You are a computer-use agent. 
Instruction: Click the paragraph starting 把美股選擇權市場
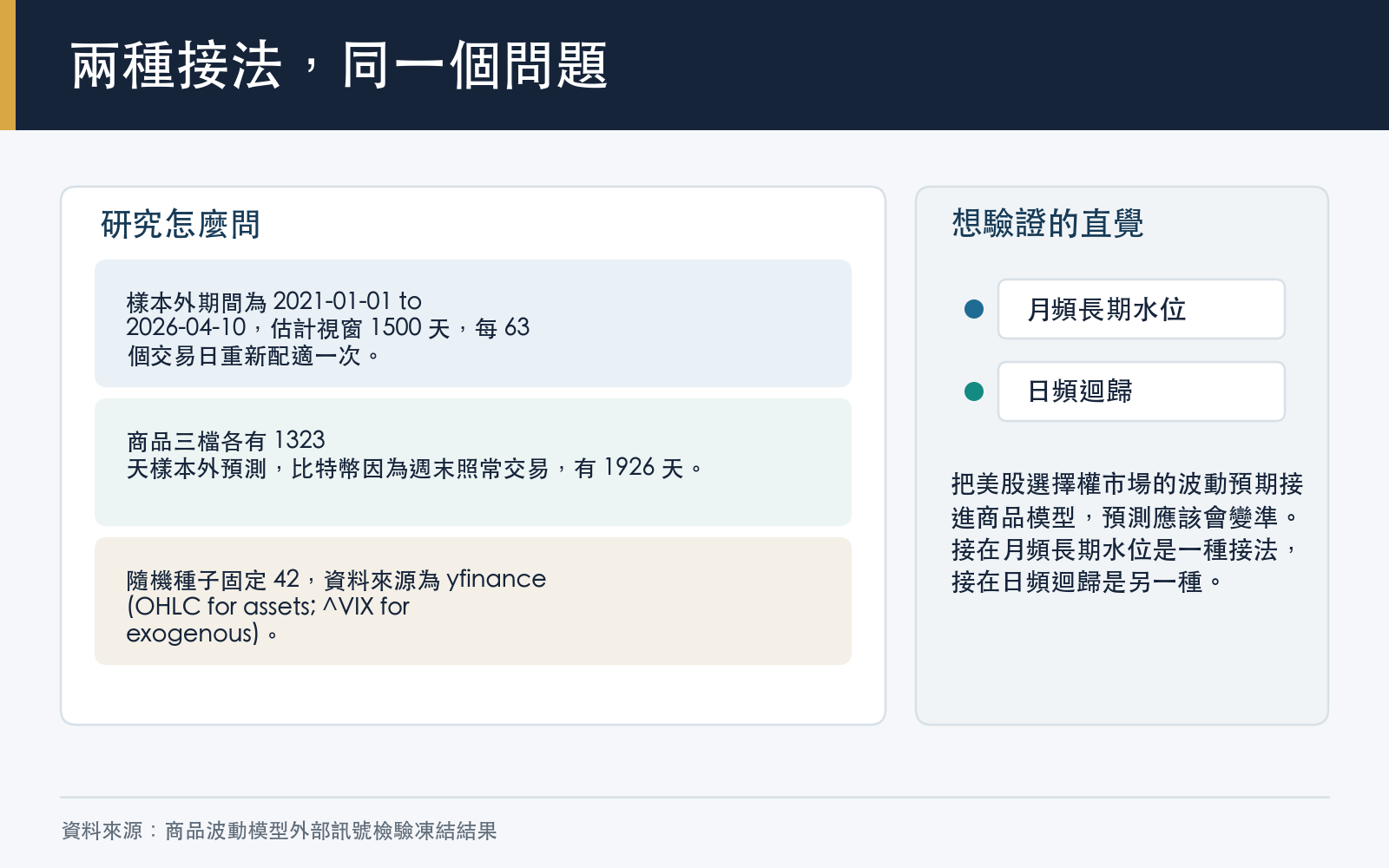(1127, 533)
